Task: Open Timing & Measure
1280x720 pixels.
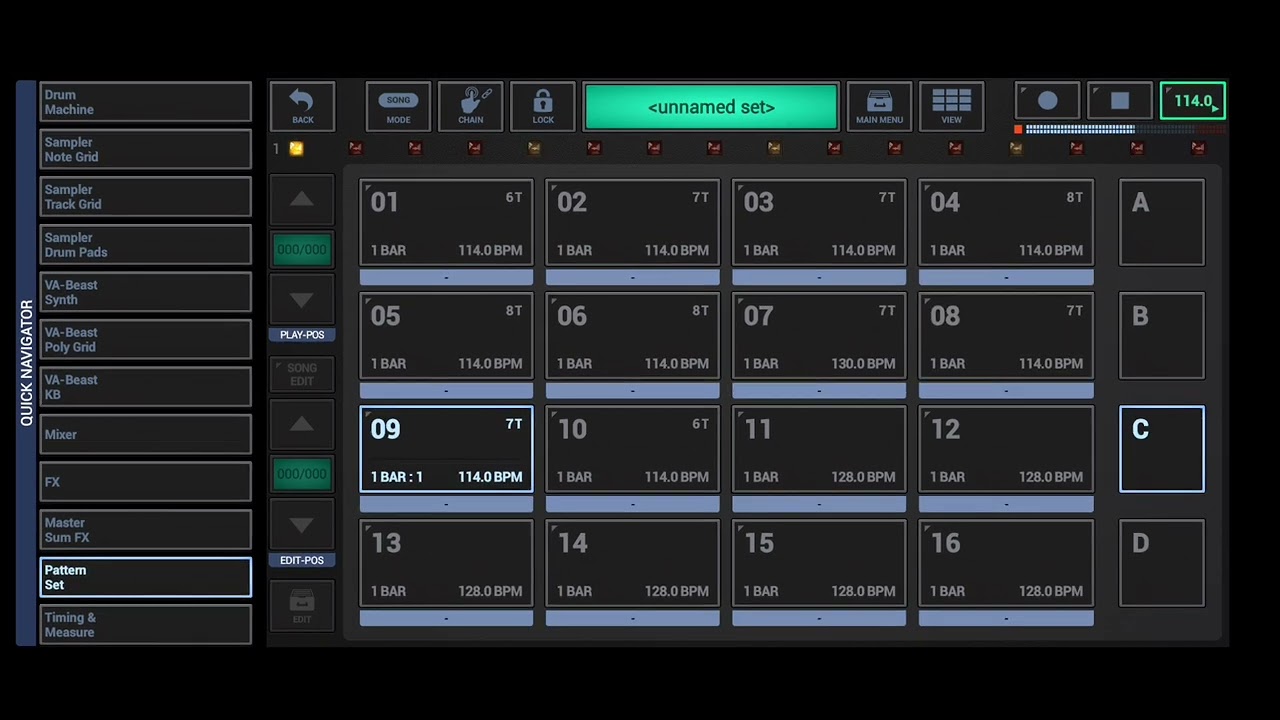Action: coord(146,625)
